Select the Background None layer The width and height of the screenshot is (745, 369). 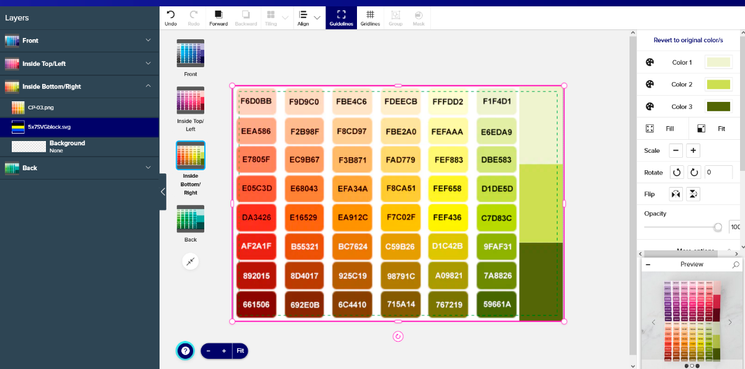79,146
